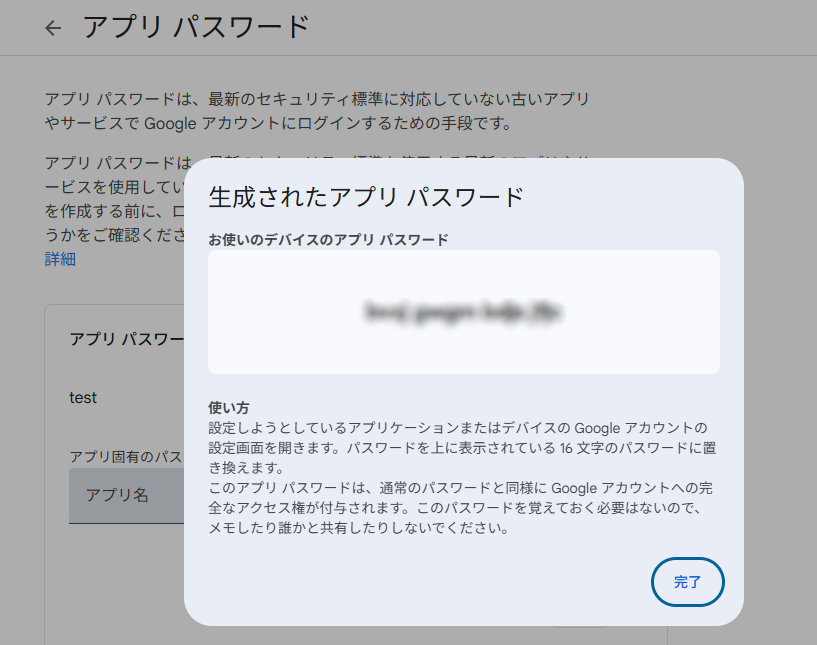Open the 詳細 link
Screen dimensions: 817x645
(60, 259)
